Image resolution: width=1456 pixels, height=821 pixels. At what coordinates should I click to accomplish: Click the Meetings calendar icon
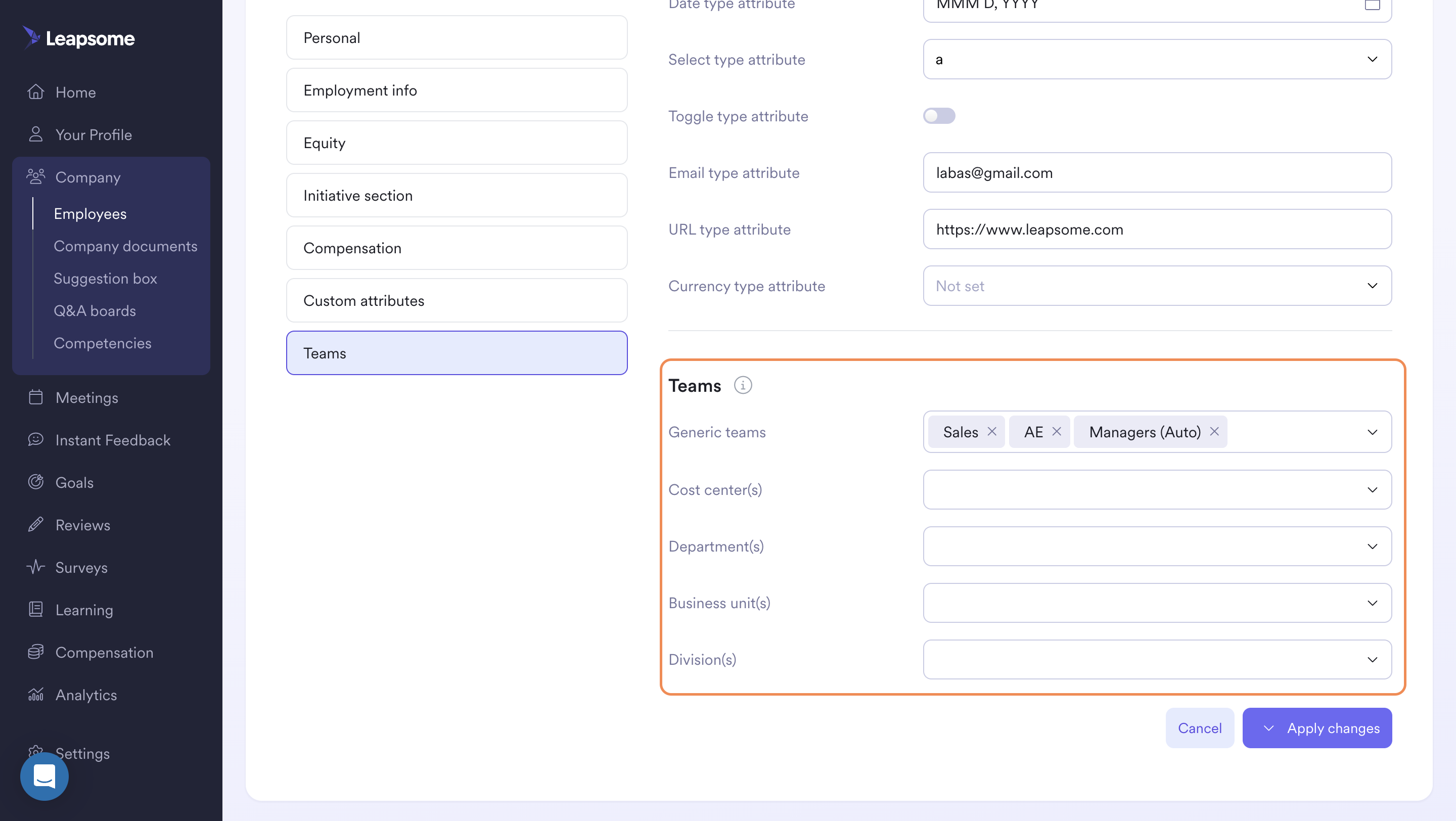[x=35, y=397]
